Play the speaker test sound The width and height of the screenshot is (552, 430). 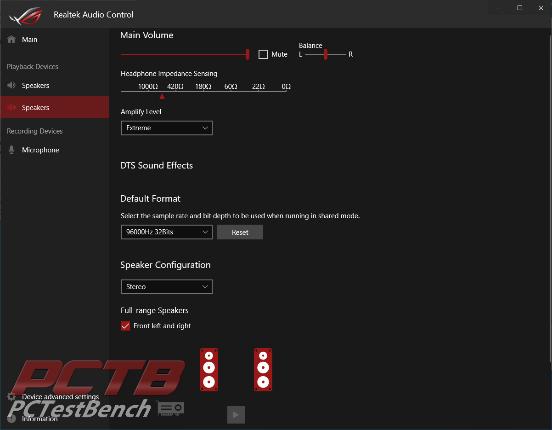tap(236, 415)
